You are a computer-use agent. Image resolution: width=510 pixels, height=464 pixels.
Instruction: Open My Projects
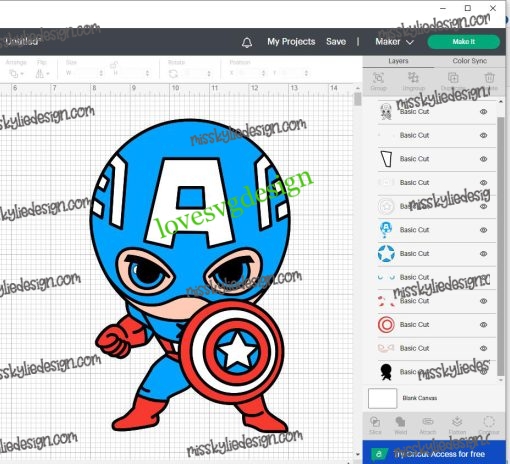tap(291, 42)
